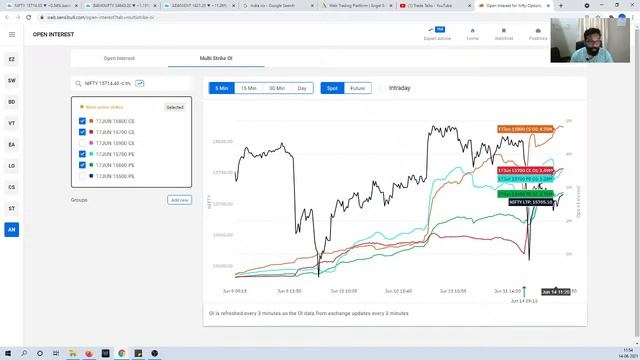Open the Windows Start menu

[7, 353]
